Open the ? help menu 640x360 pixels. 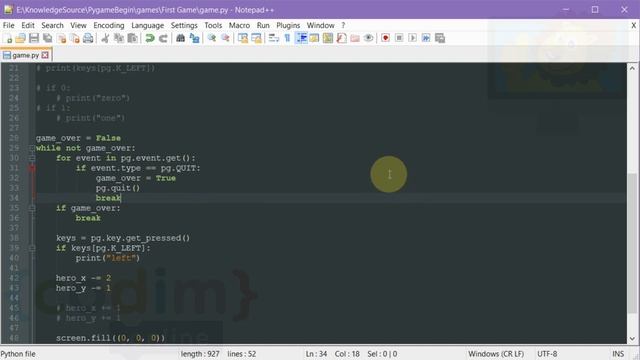tap(343, 25)
